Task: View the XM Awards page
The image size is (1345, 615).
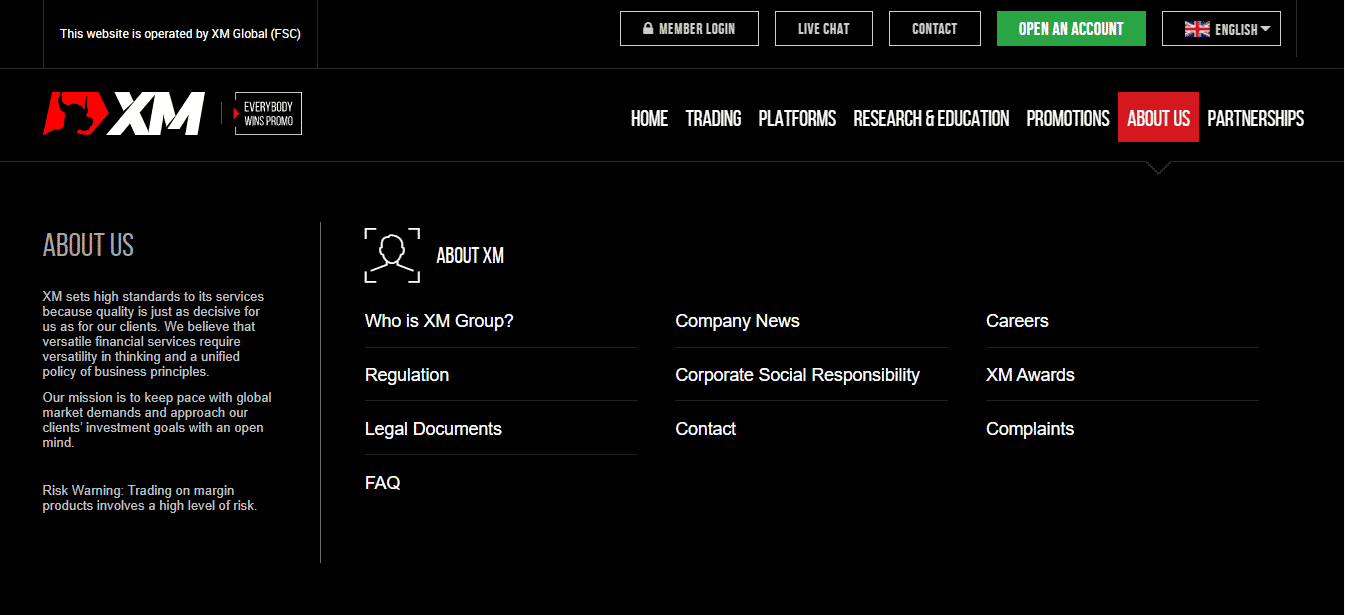Action: click(1030, 375)
